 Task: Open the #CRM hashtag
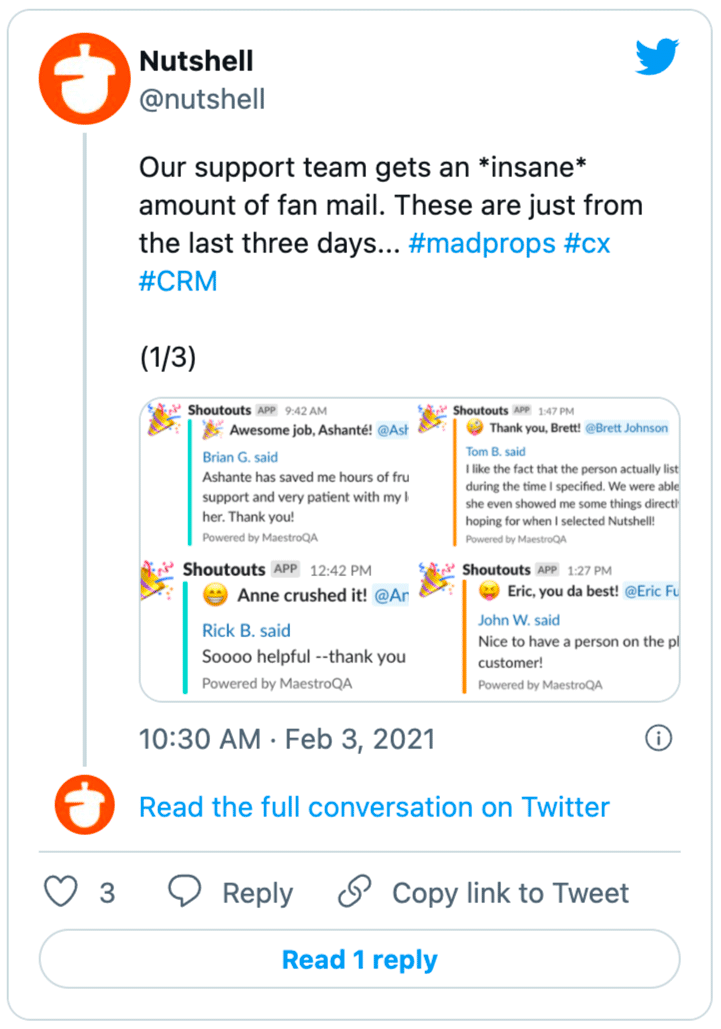click(x=178, y=281)
